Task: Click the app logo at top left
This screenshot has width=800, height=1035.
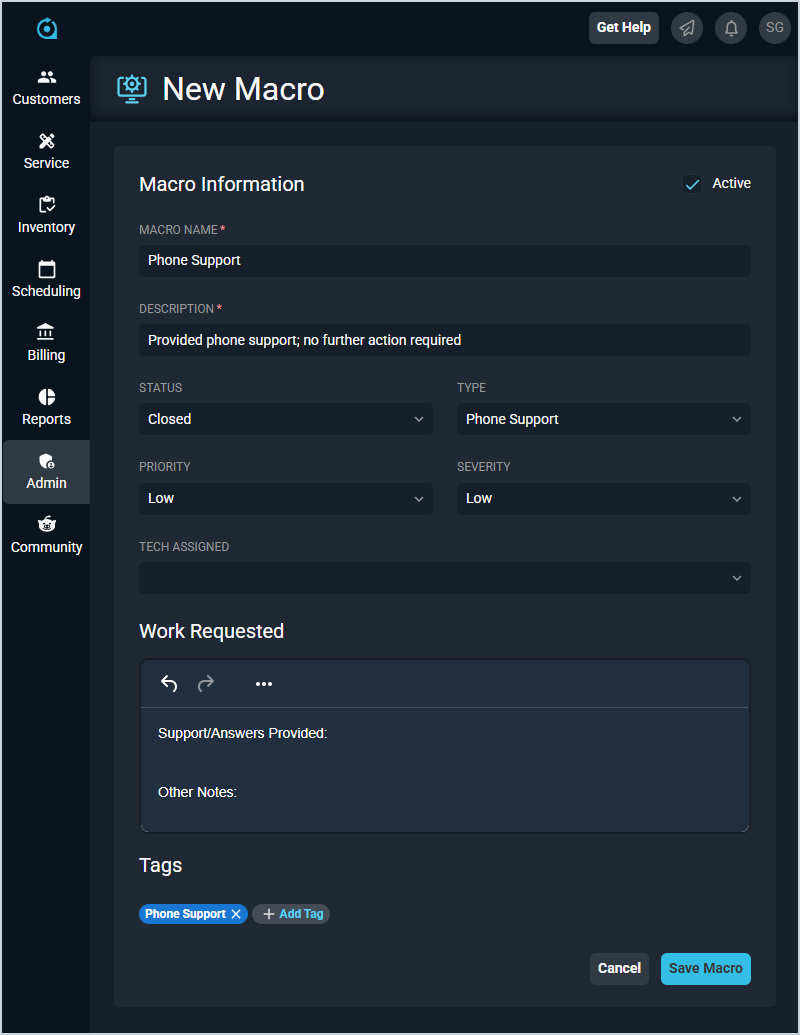Action: (x=47, y=28)
